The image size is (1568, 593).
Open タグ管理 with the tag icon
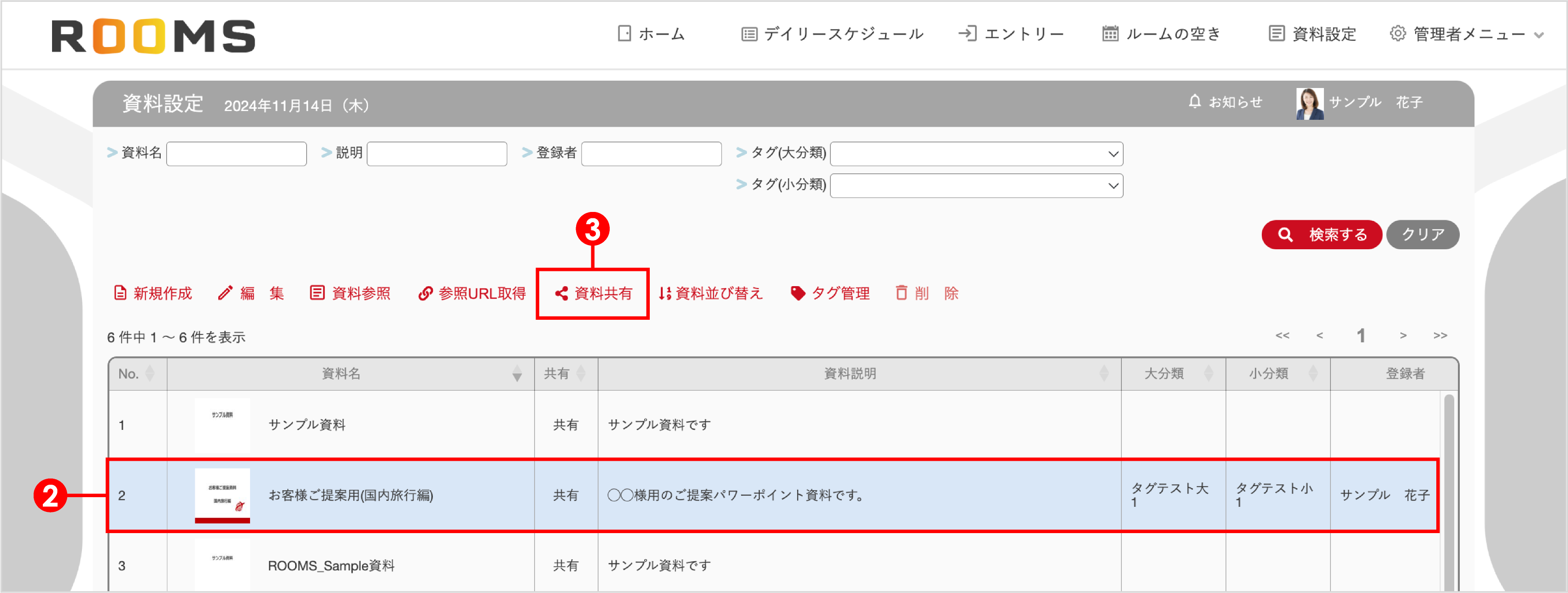tap(798, 293)
